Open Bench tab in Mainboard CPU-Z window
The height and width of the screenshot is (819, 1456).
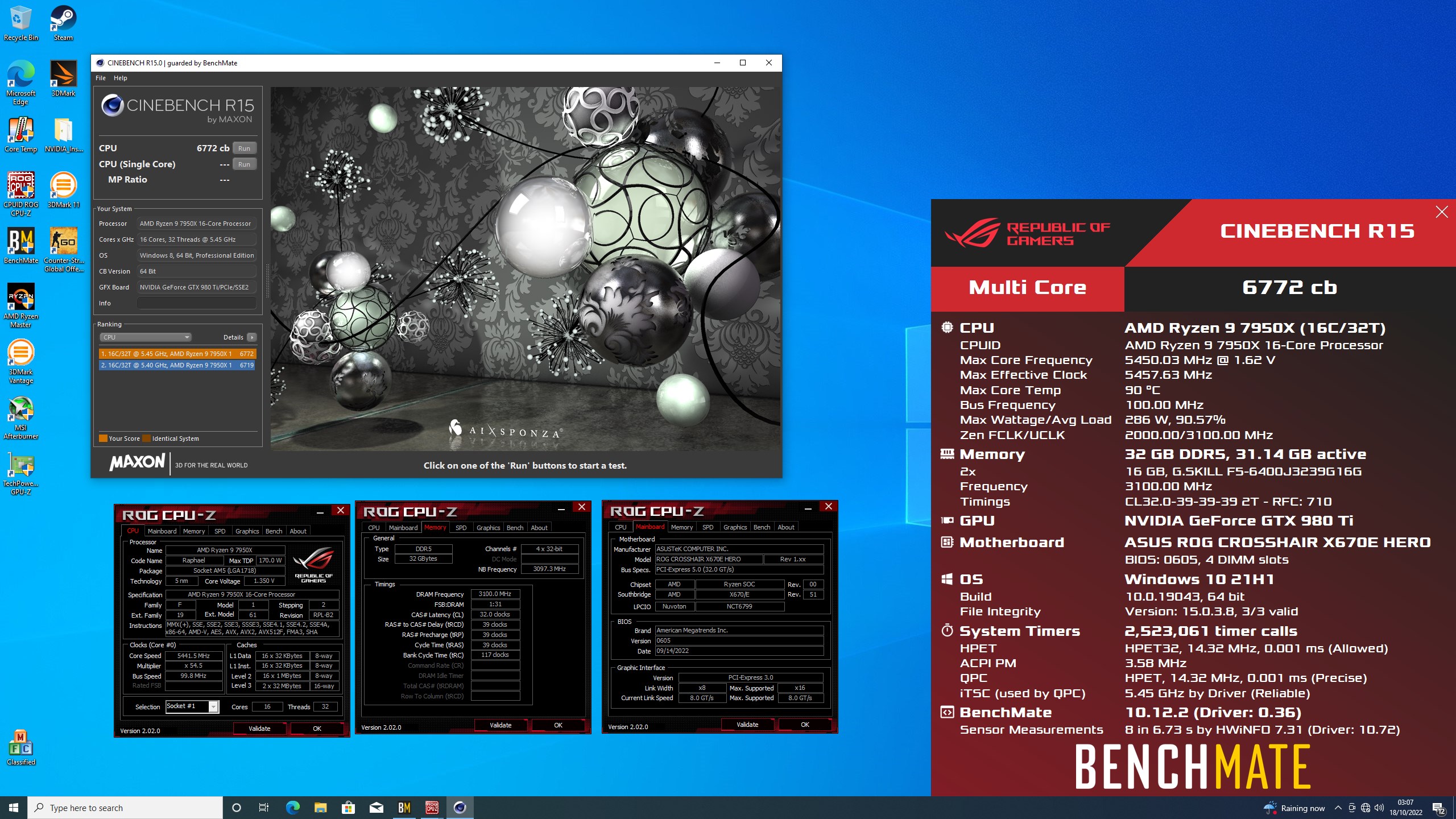tap(762, 527)
